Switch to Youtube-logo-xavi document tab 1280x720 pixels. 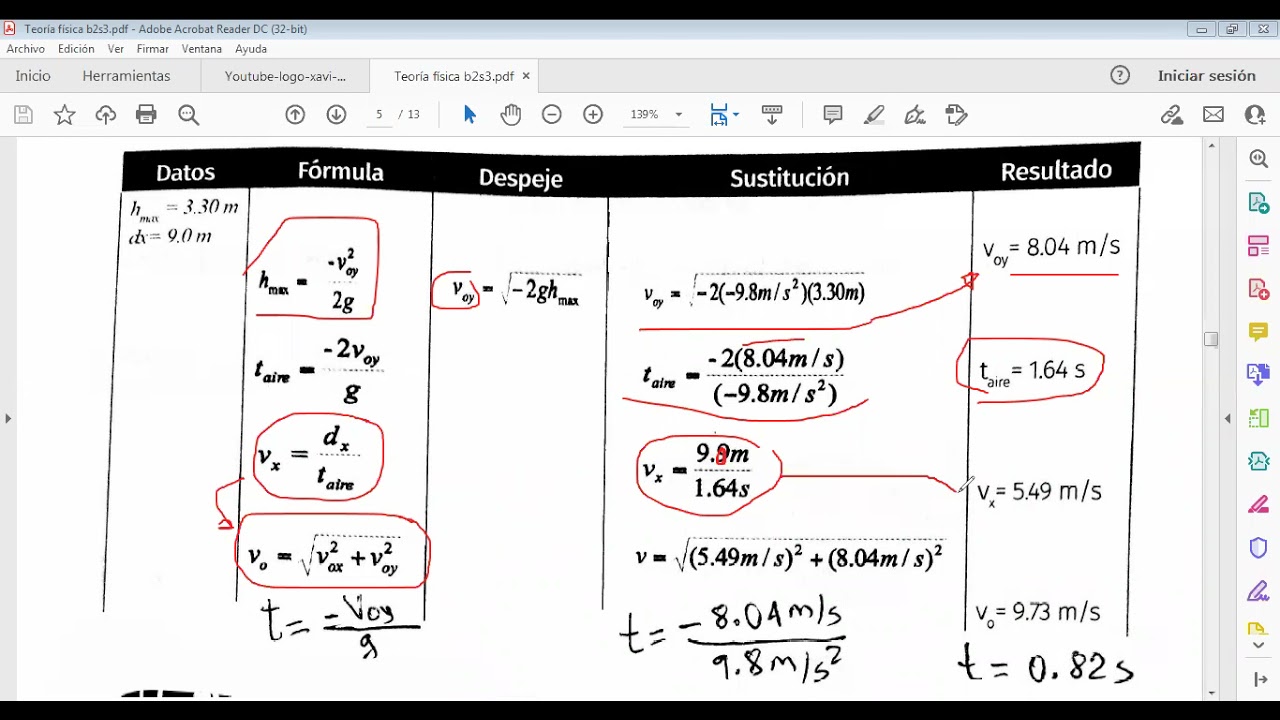(x=285, y=76)
